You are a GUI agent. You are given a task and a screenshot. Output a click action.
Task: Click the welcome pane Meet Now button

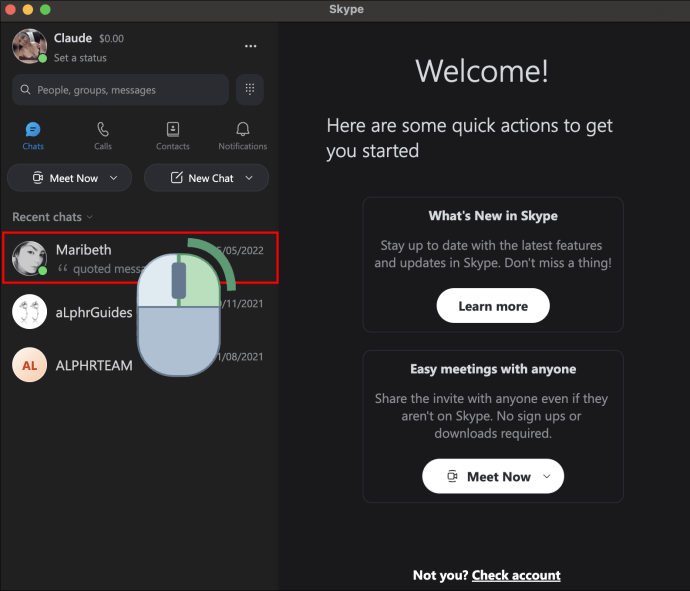493,476
